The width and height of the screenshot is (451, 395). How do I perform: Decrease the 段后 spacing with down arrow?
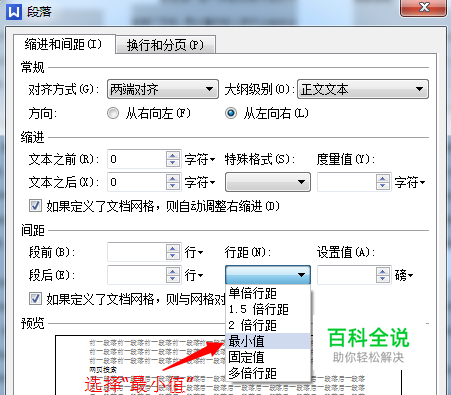pyautogui.click(x=173, y=279)
